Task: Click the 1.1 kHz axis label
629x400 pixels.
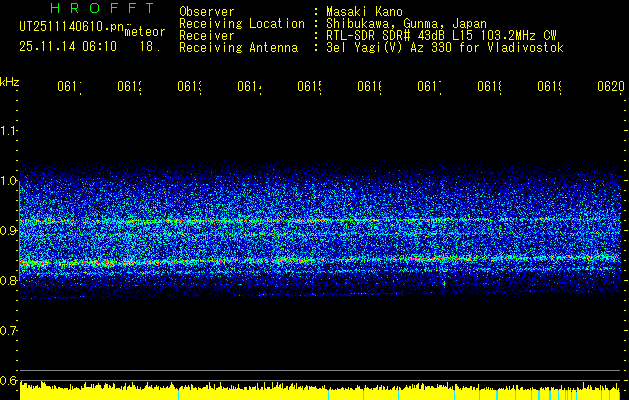Action: pos(8,130)
